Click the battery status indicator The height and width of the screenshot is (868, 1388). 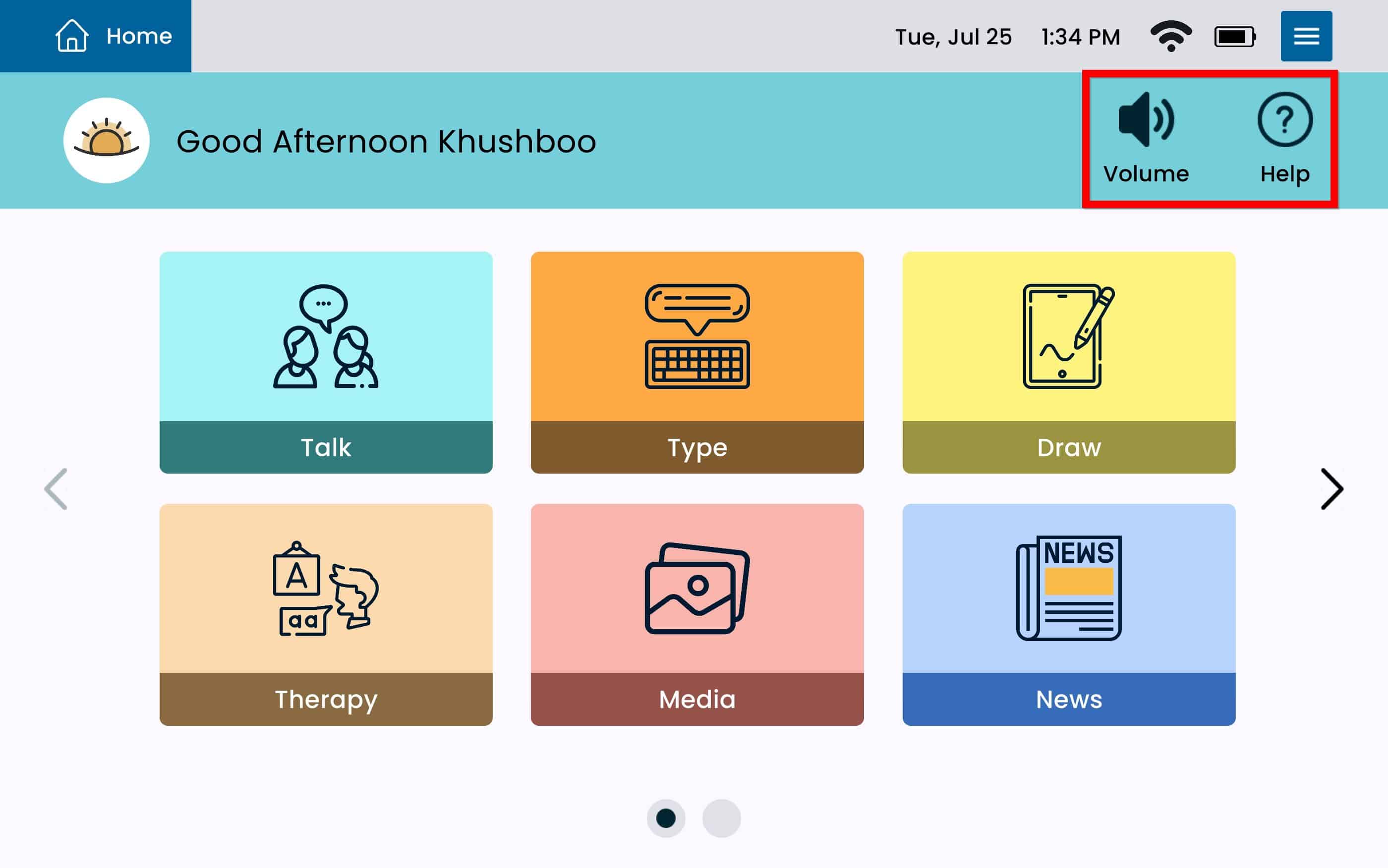point(1234,37)
